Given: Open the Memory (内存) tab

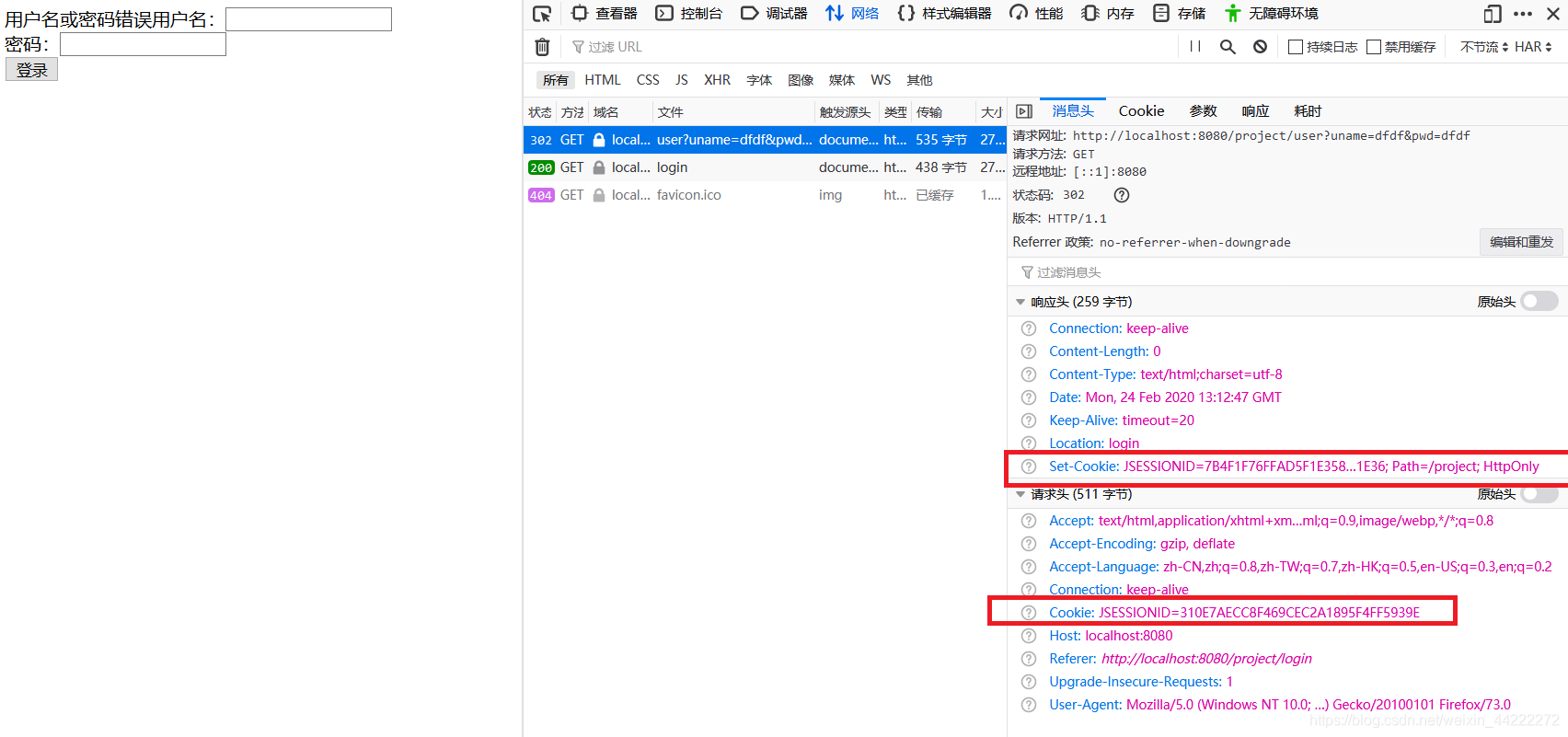Looking at the screenshot, I should tap(1108, 14).
